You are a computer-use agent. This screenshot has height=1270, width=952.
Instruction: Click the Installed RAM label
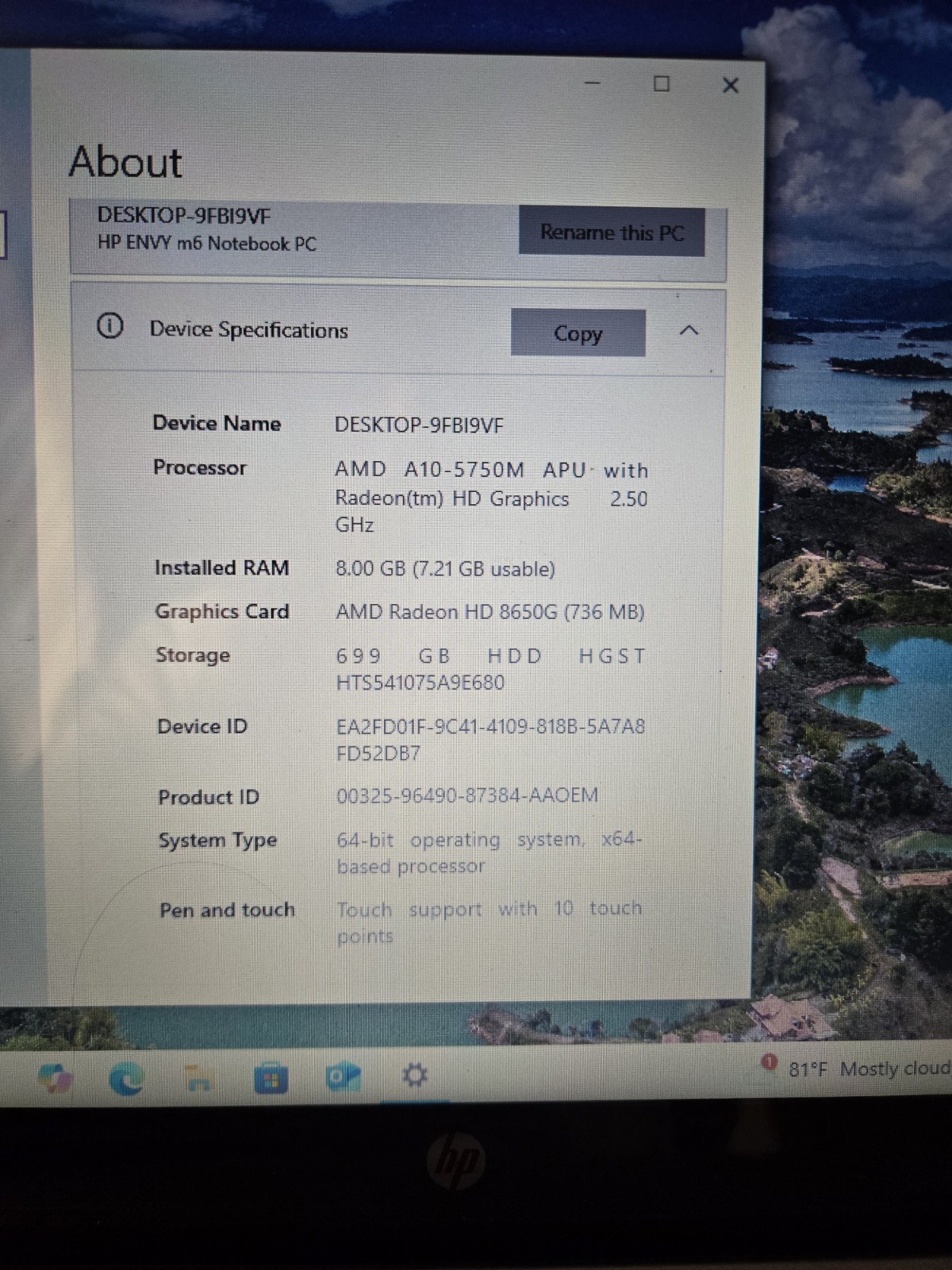pyautogui.click(x=221, y=568)
